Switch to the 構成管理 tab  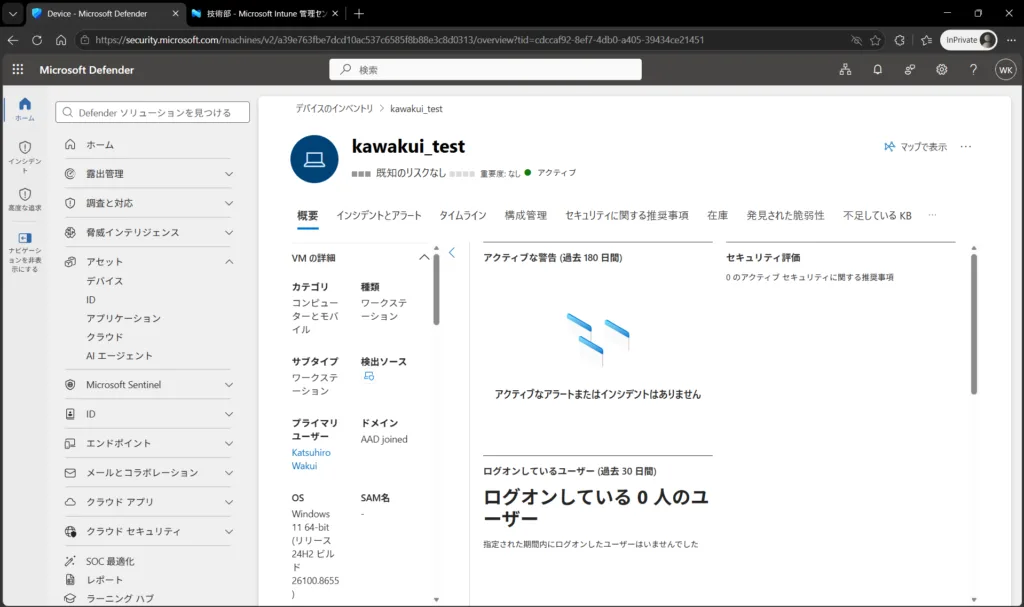(x=526, y=216)
